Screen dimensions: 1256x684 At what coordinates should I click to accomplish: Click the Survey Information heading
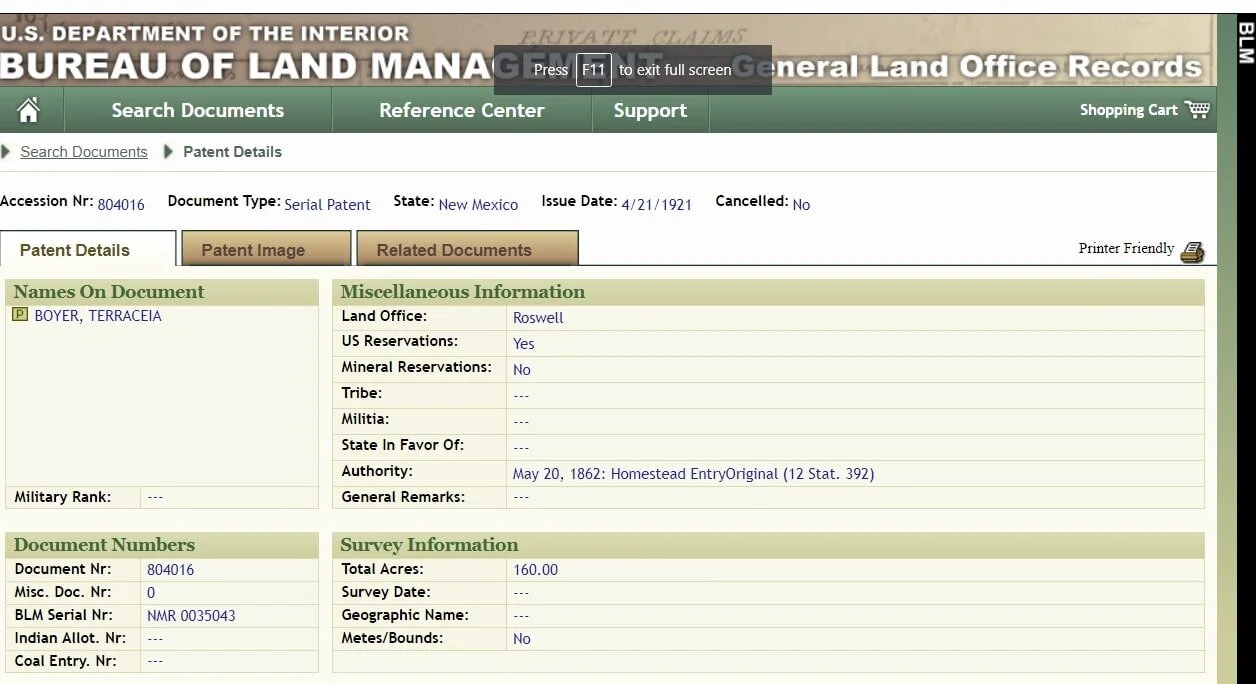[x=429, y=545]
